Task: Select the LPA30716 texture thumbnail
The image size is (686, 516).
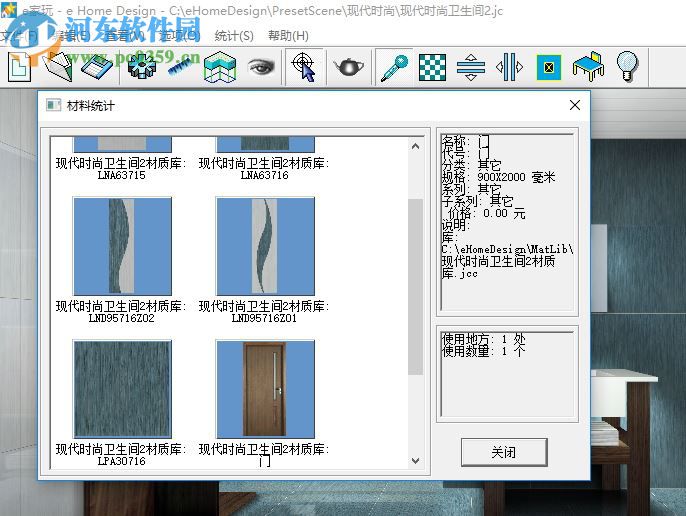Action: [122, 389]
